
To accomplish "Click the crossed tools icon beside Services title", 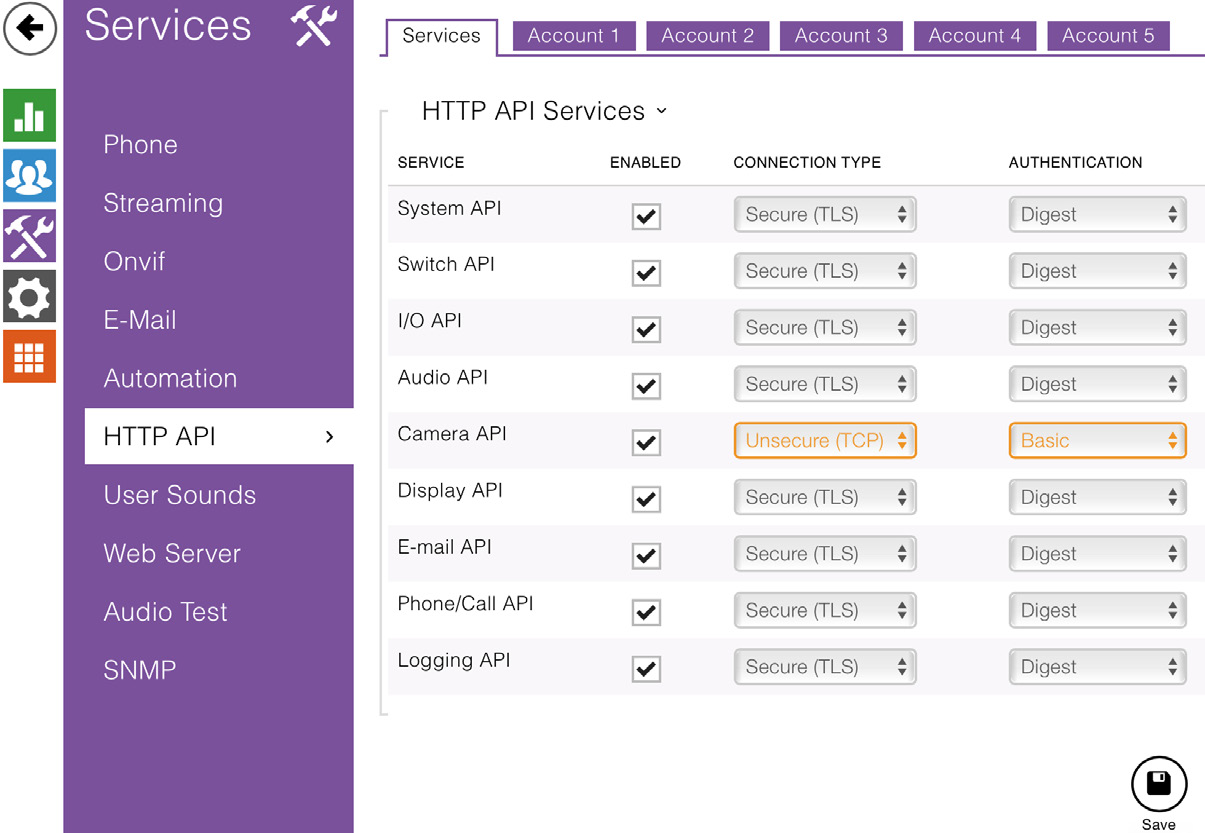I will [314, 26].
